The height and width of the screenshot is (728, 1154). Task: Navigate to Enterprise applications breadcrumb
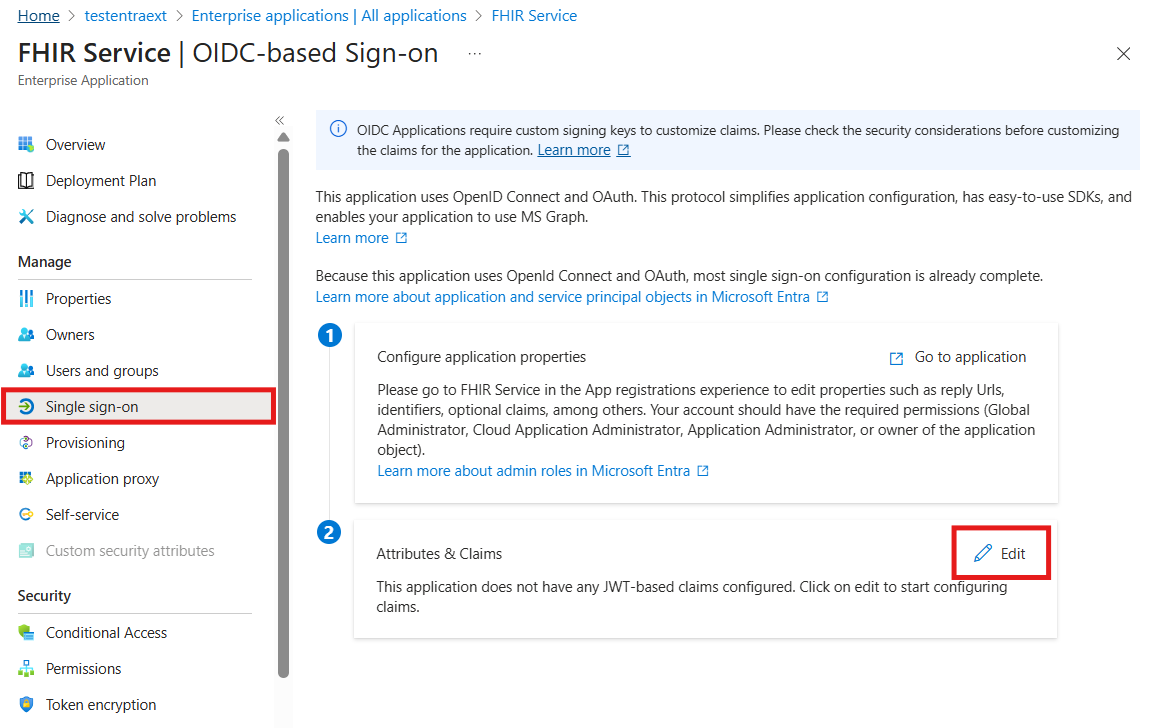click(x=329, y=15)
